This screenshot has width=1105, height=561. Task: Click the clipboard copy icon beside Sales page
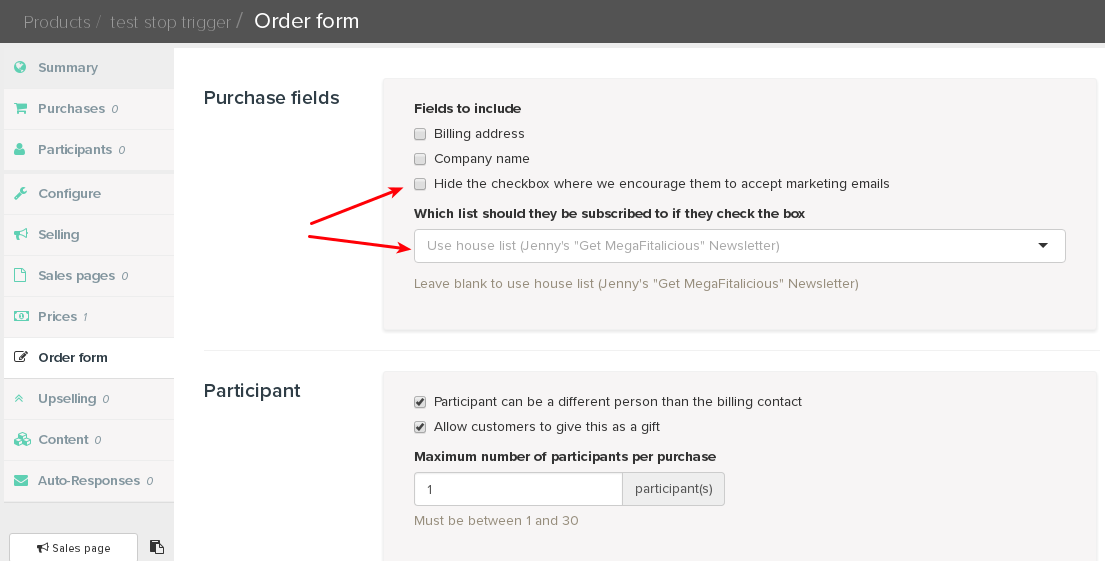point(156,547)
